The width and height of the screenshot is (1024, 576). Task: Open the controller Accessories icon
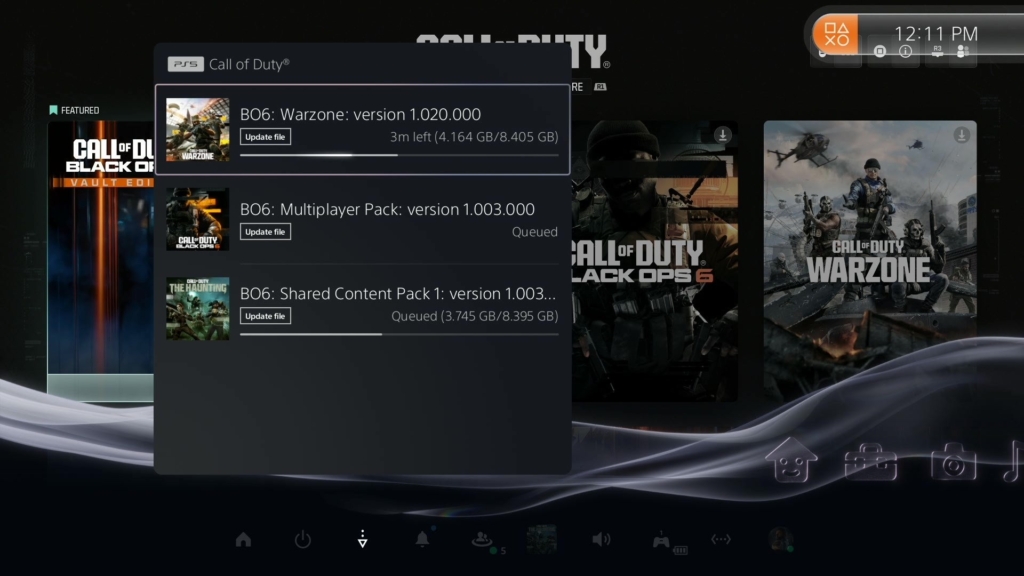coord(661,540)
